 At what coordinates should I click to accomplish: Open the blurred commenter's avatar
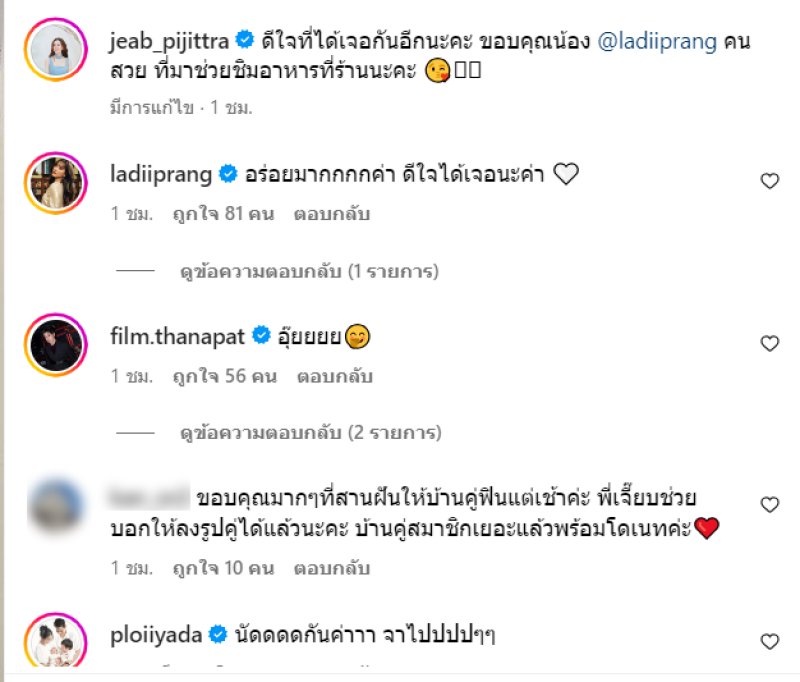(49, 506)
